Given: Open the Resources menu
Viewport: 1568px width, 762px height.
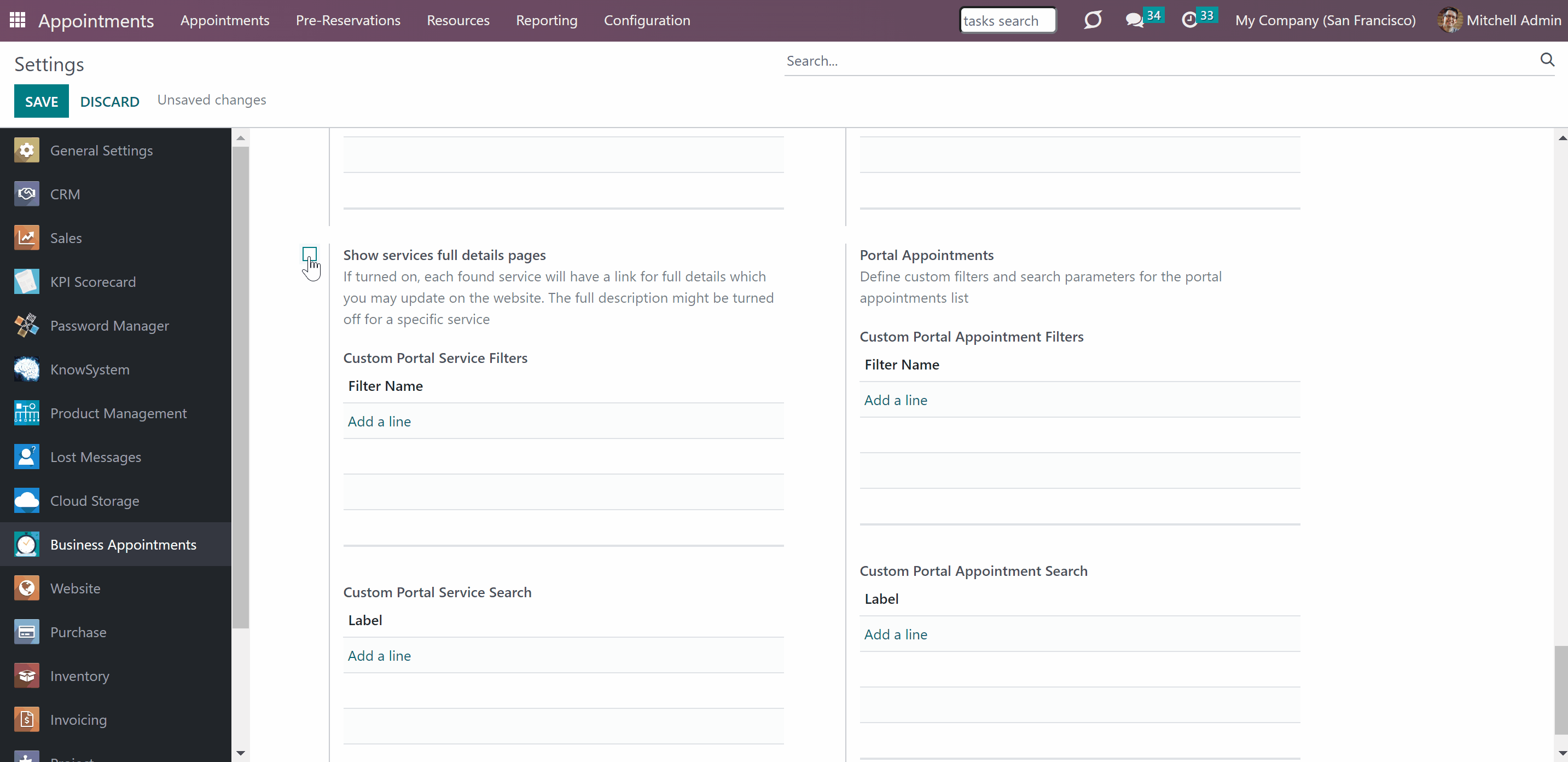Looking at the screenshot, I should coord(458,20).
